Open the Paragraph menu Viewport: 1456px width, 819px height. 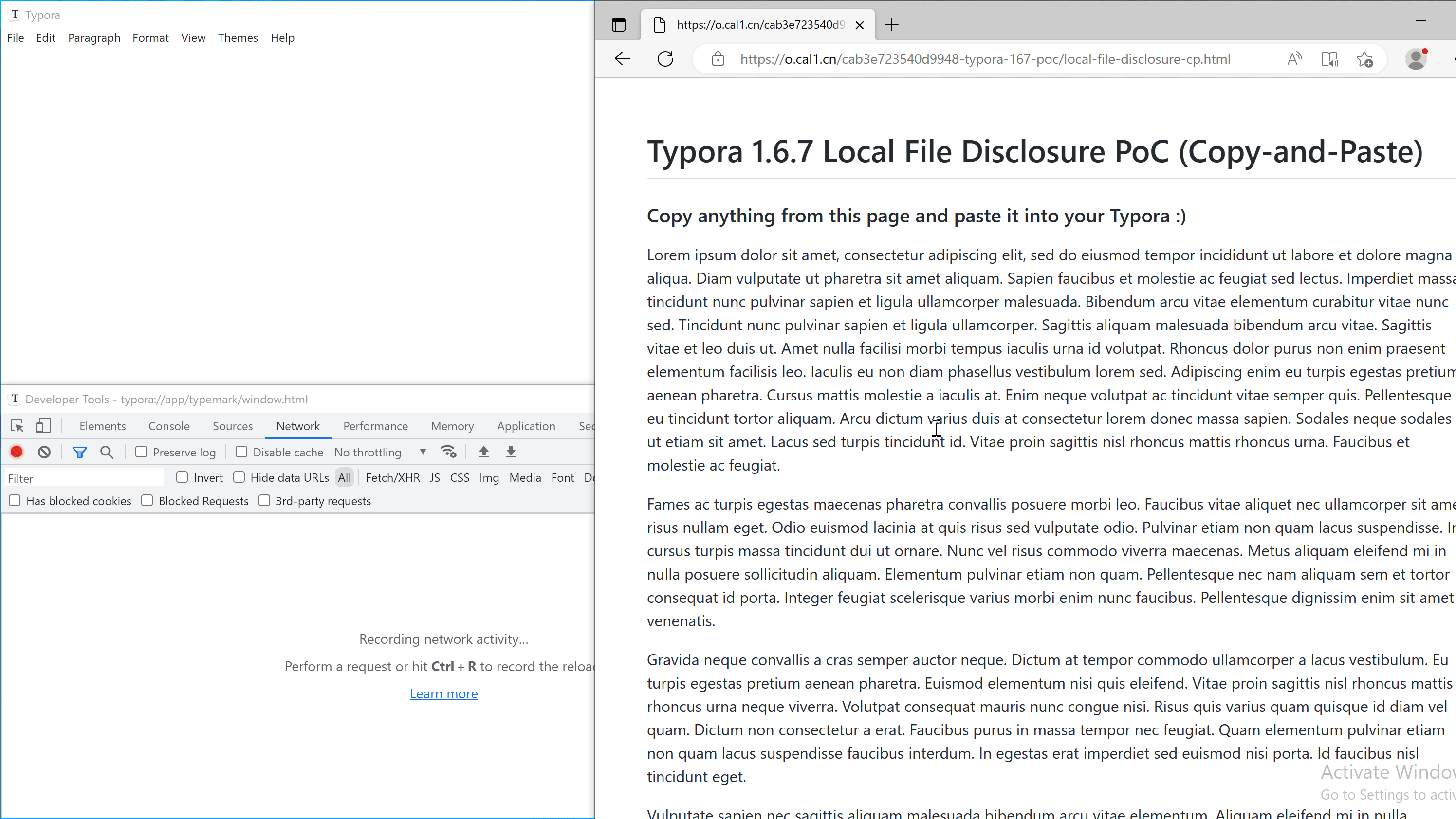coord(94,38)
